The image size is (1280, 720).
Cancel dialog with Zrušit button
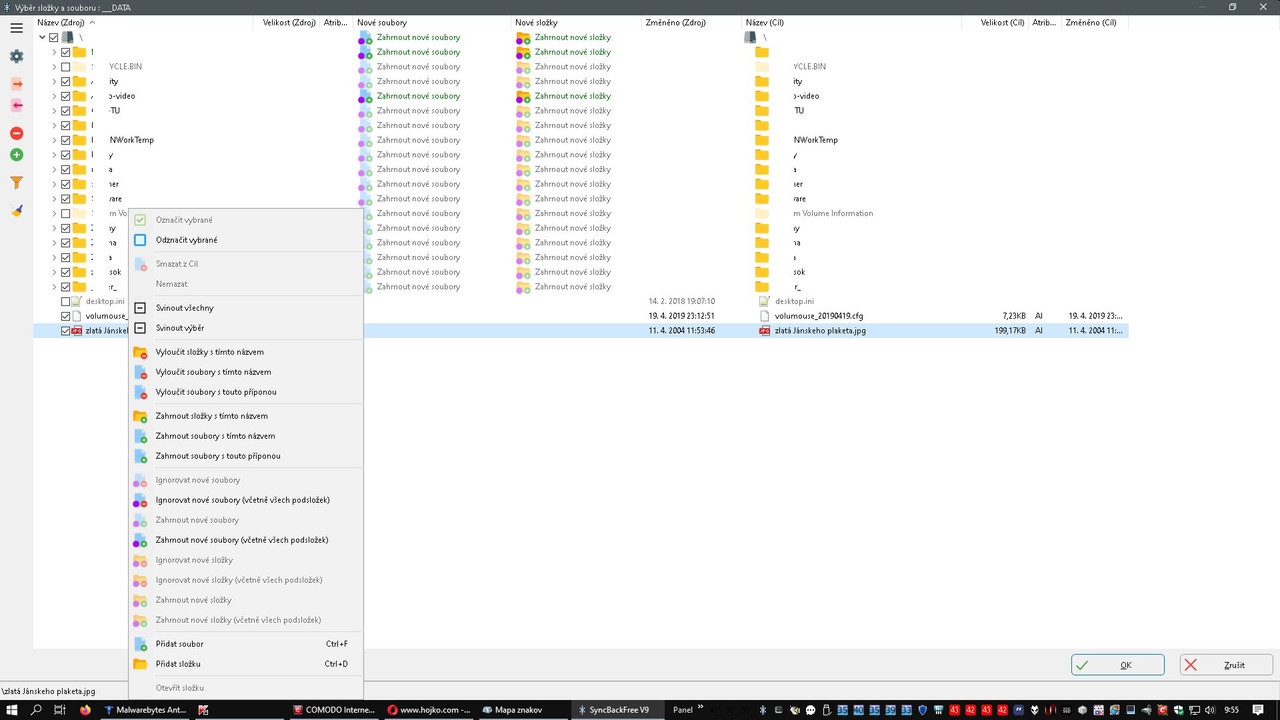pos(1226,665)
